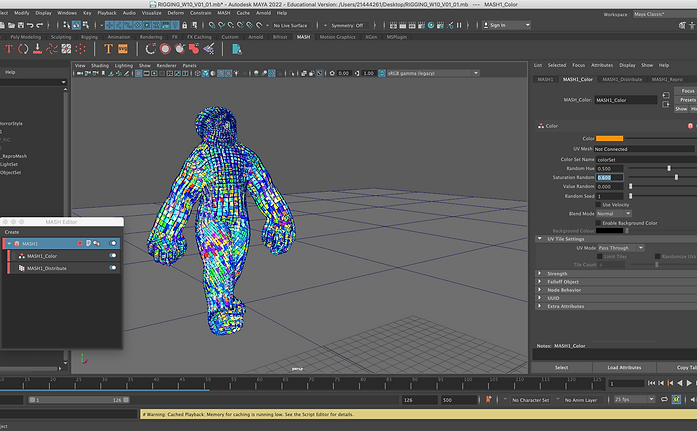Click the red dotted points shelf icon
This screenshot has height=431, width=697.
80,49
